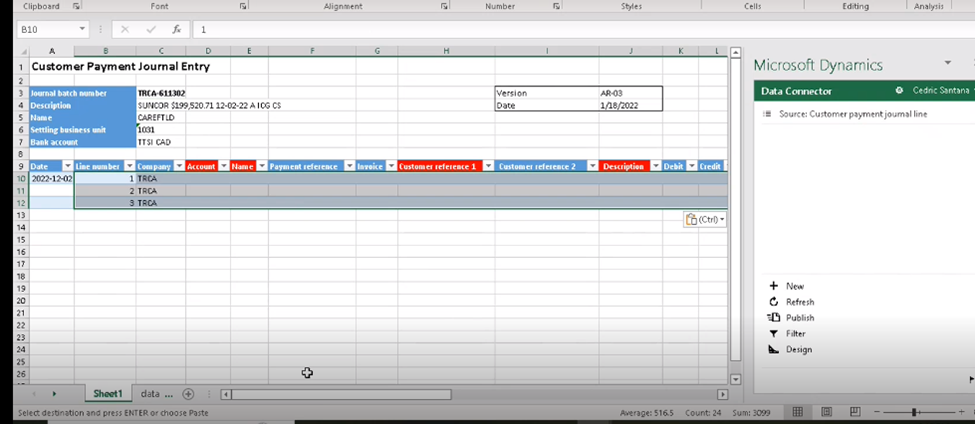The width and height of the screenshot is (975, 424).
Task: Select the cell containing CAREFTLD
Action: click(161, 118)
